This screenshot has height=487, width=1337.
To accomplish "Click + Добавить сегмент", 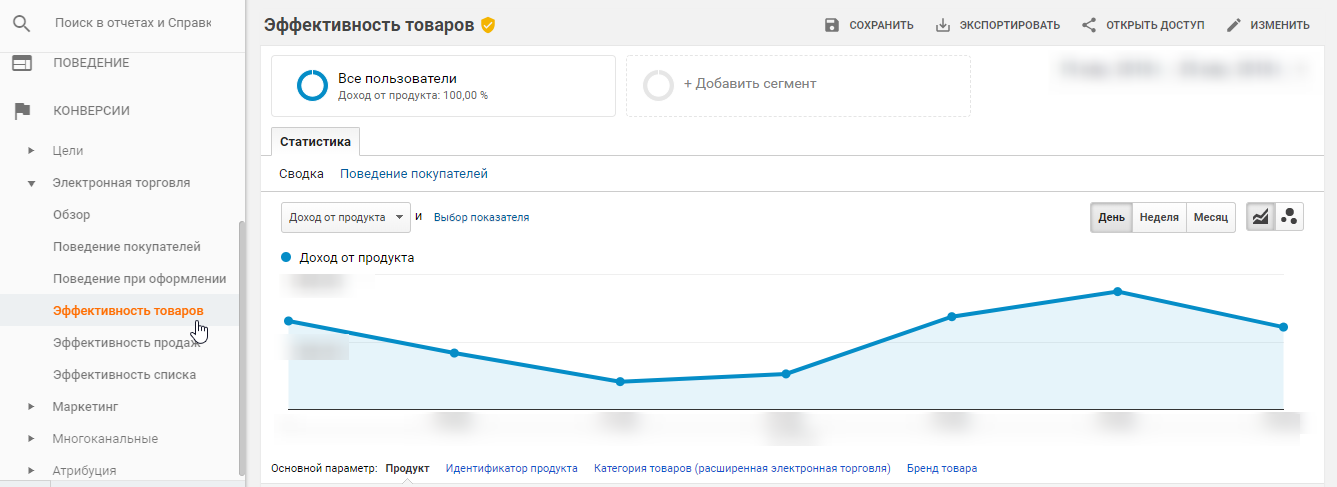I will click(x=750, y=84).
